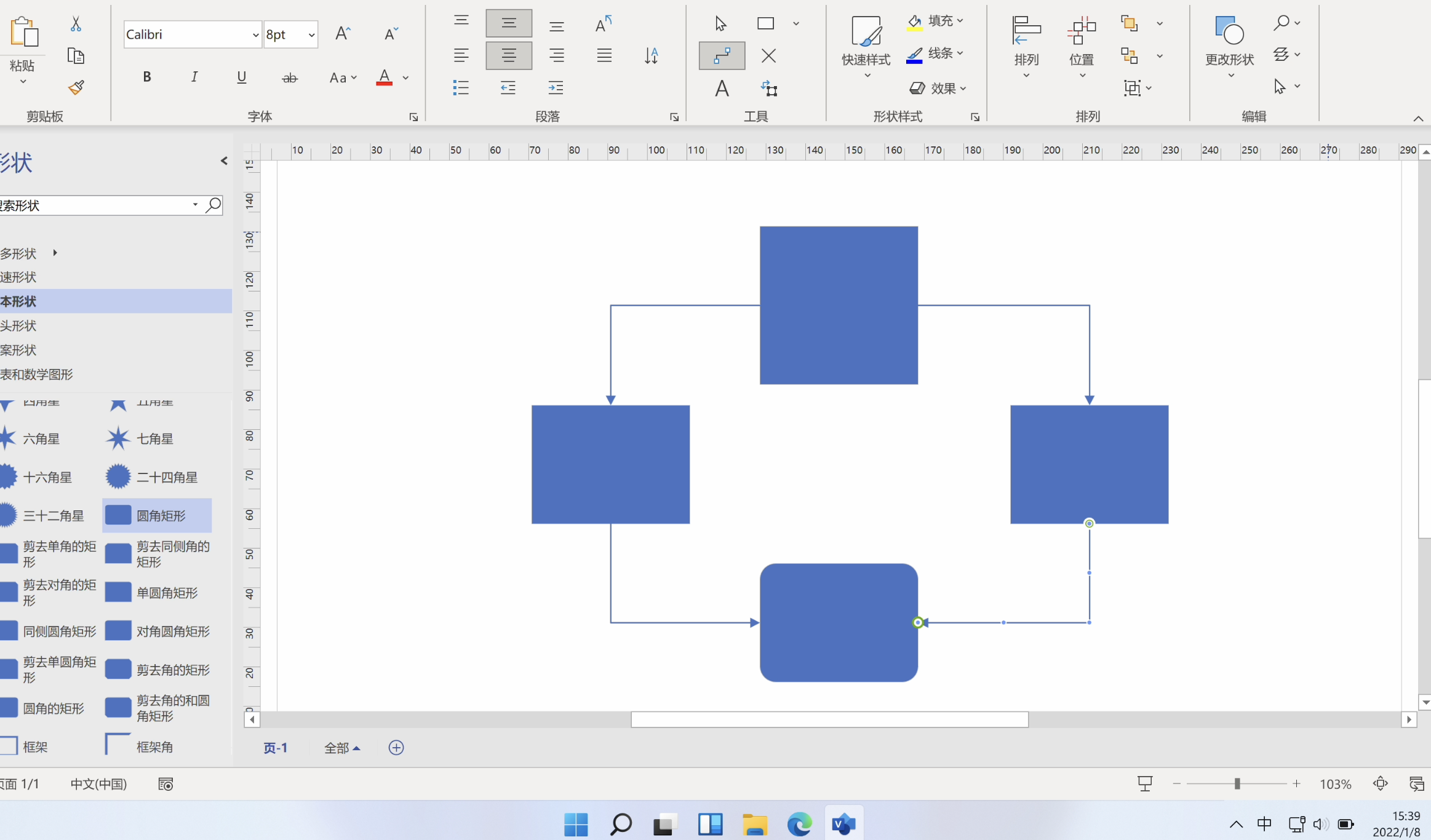Image resolution: width=1431 pixels, height=840 pixels.
Task: Select the 圆角矩形 shape
Action: (x=157, y=515)
